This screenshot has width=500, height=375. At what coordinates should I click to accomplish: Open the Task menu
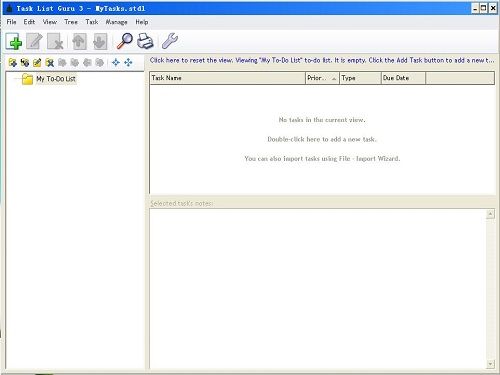coord(92,22)
